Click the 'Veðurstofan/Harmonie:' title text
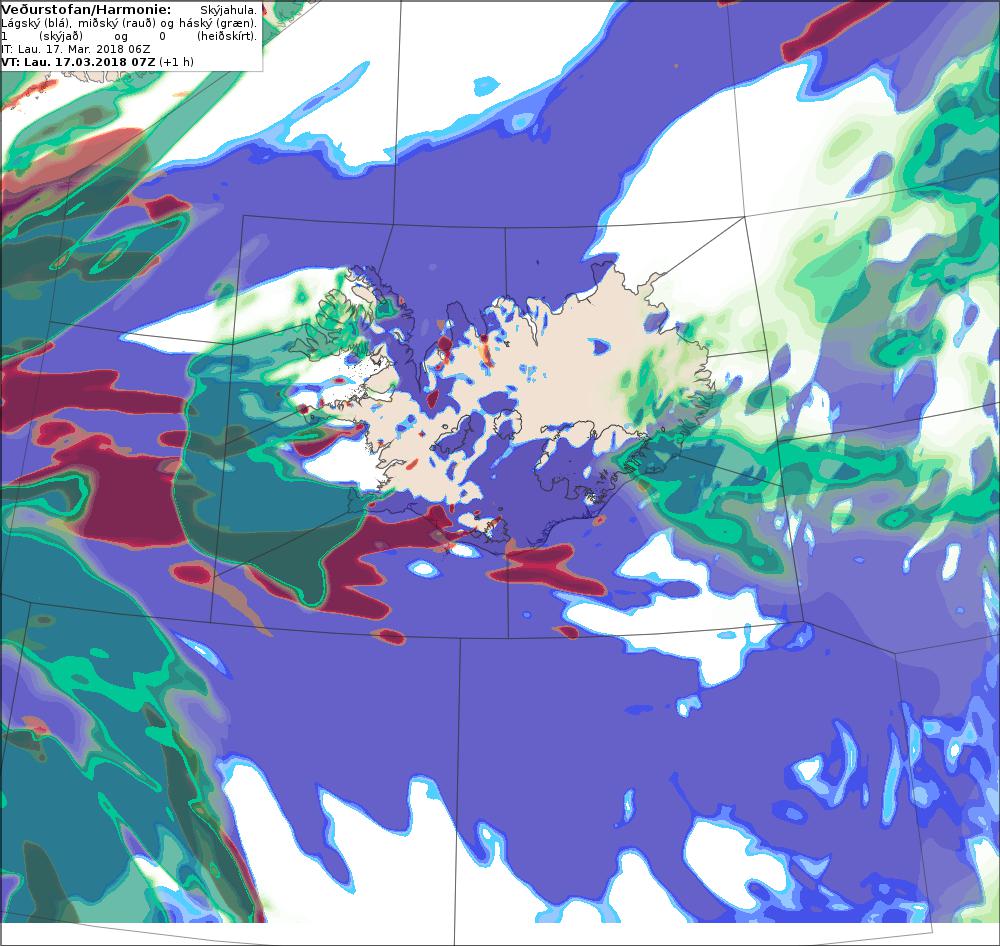Screen dimensions: 1000x946 click(86, 10)
